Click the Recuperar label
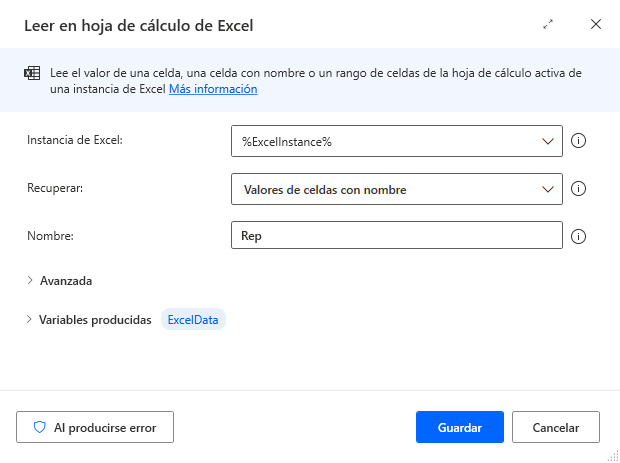620x463 pixels. coord(55,188)
